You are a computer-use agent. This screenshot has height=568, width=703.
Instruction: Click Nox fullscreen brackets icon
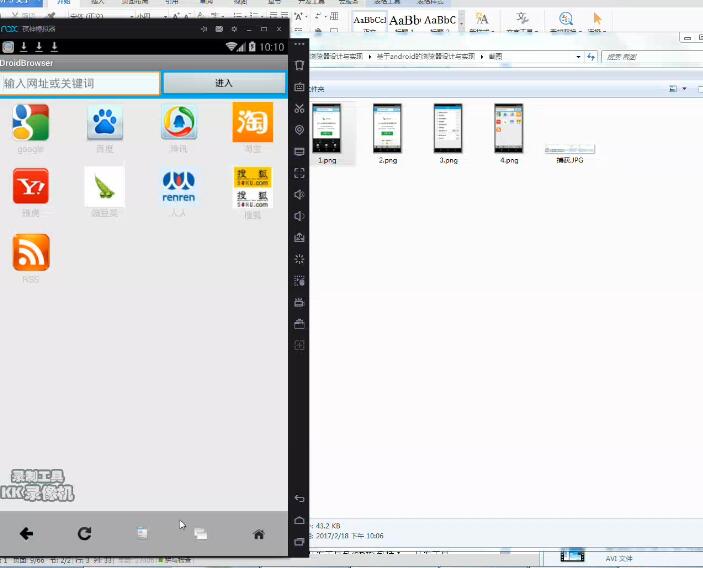pyautogui.click(x=299, y=173)
